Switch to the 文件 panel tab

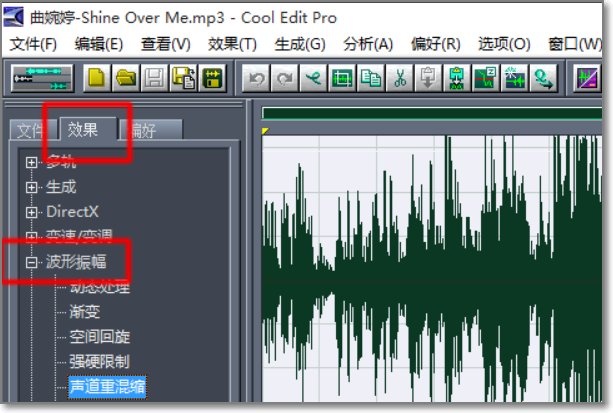coord(33,130)
